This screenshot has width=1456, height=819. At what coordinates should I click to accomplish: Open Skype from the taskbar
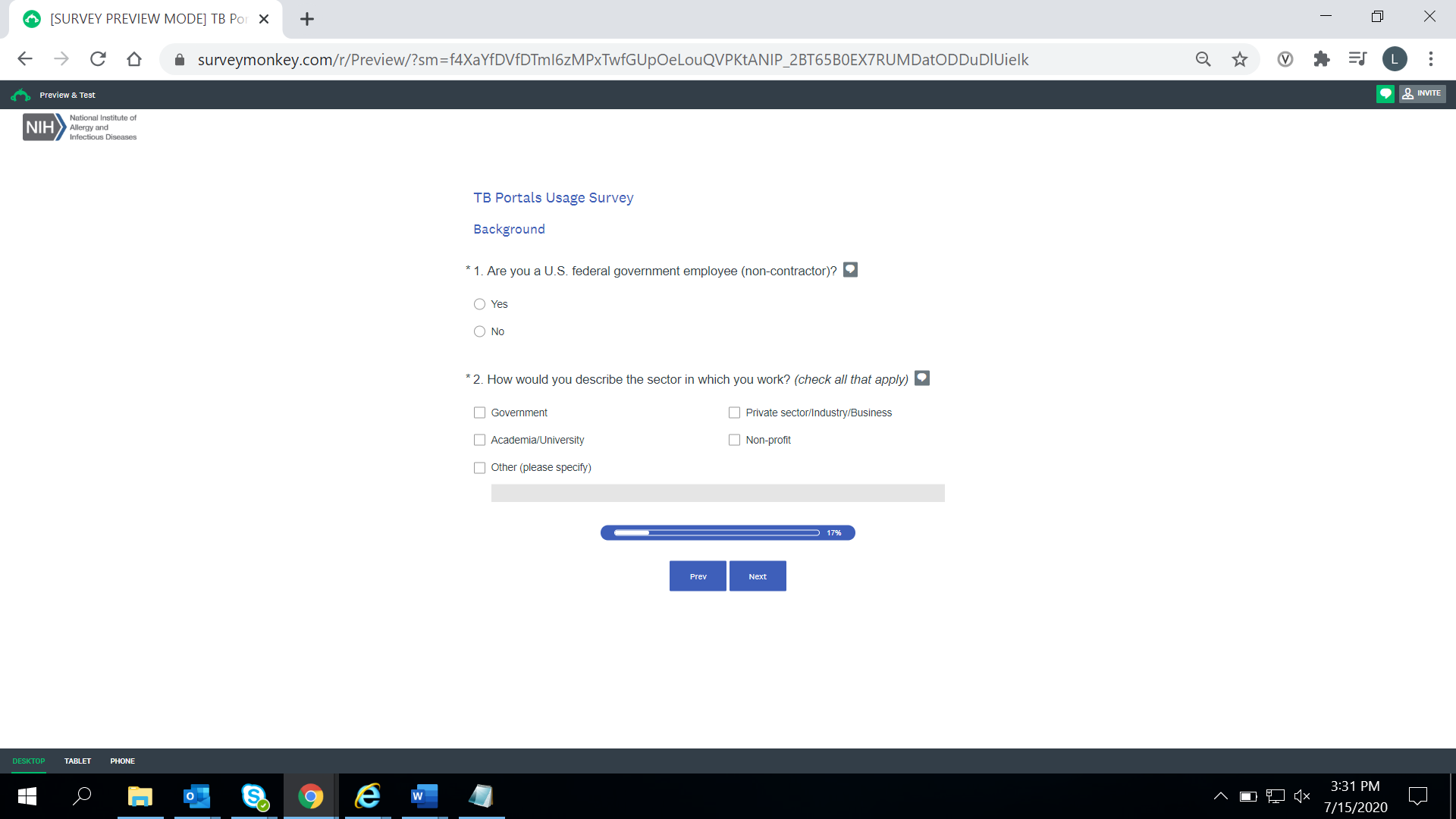[x=254, y=796]
